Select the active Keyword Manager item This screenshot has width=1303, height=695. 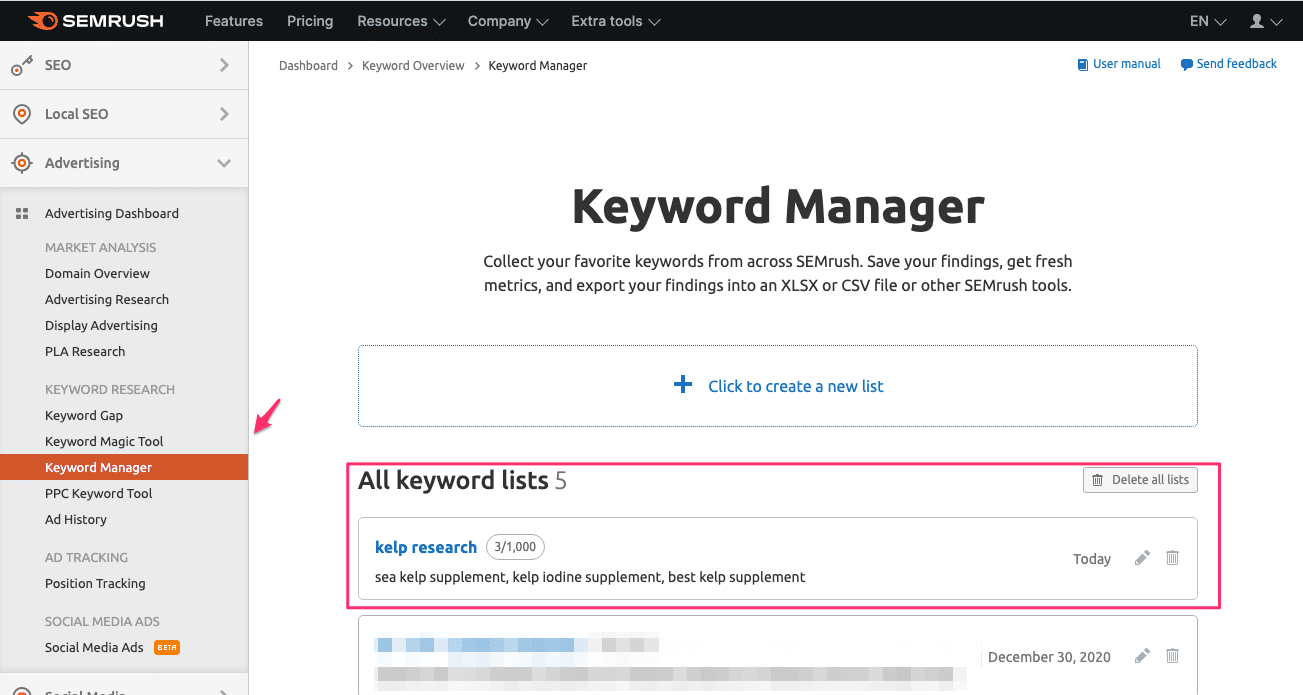(124, 467)
